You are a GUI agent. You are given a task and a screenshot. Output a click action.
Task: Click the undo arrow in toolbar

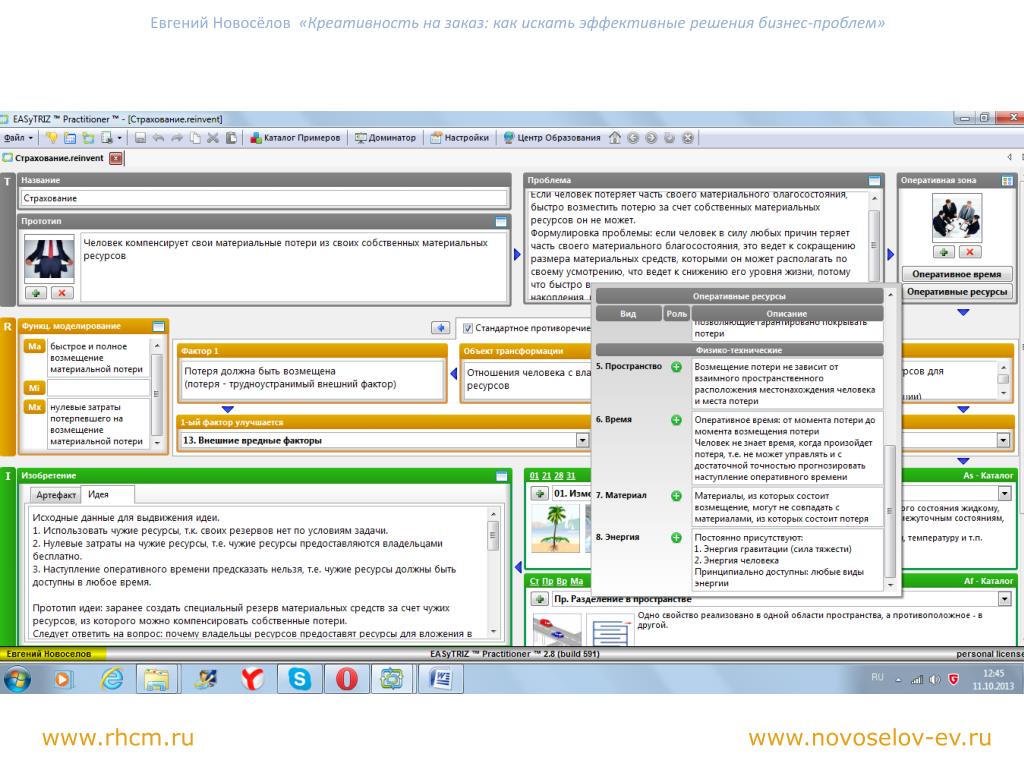(x=159, y=138)
